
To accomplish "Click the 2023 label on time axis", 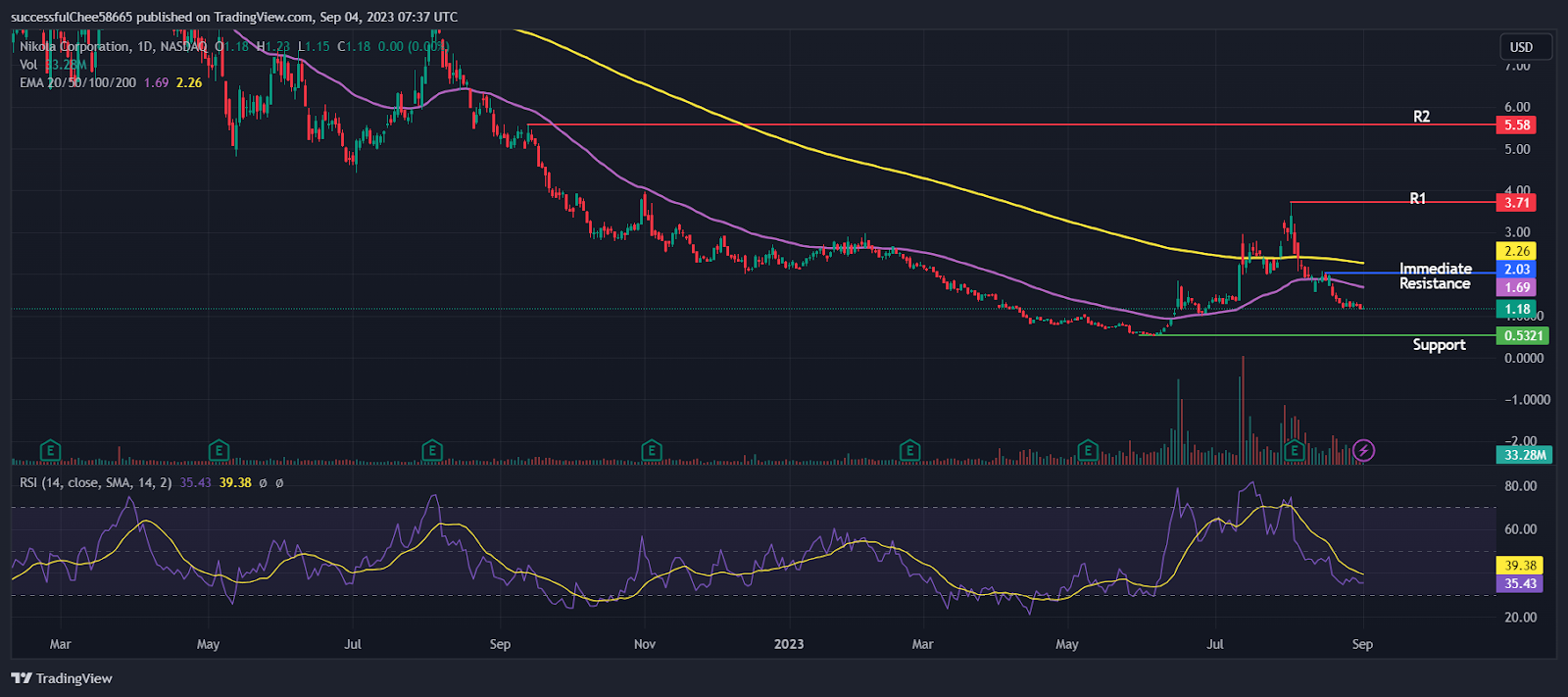I will 789,644.
